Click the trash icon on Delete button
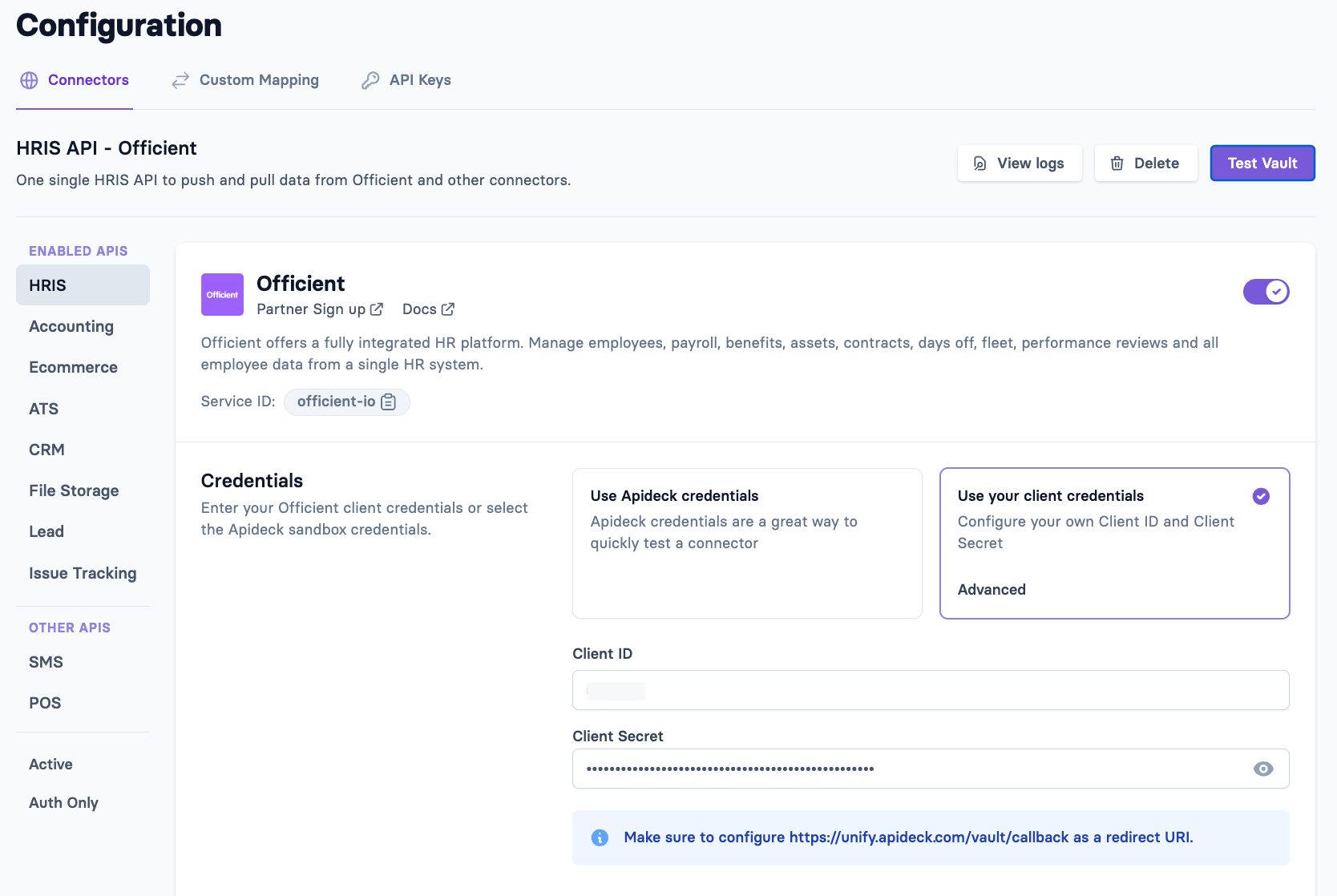Screen dimensions: 1337x896 [x=1117, y=163]
